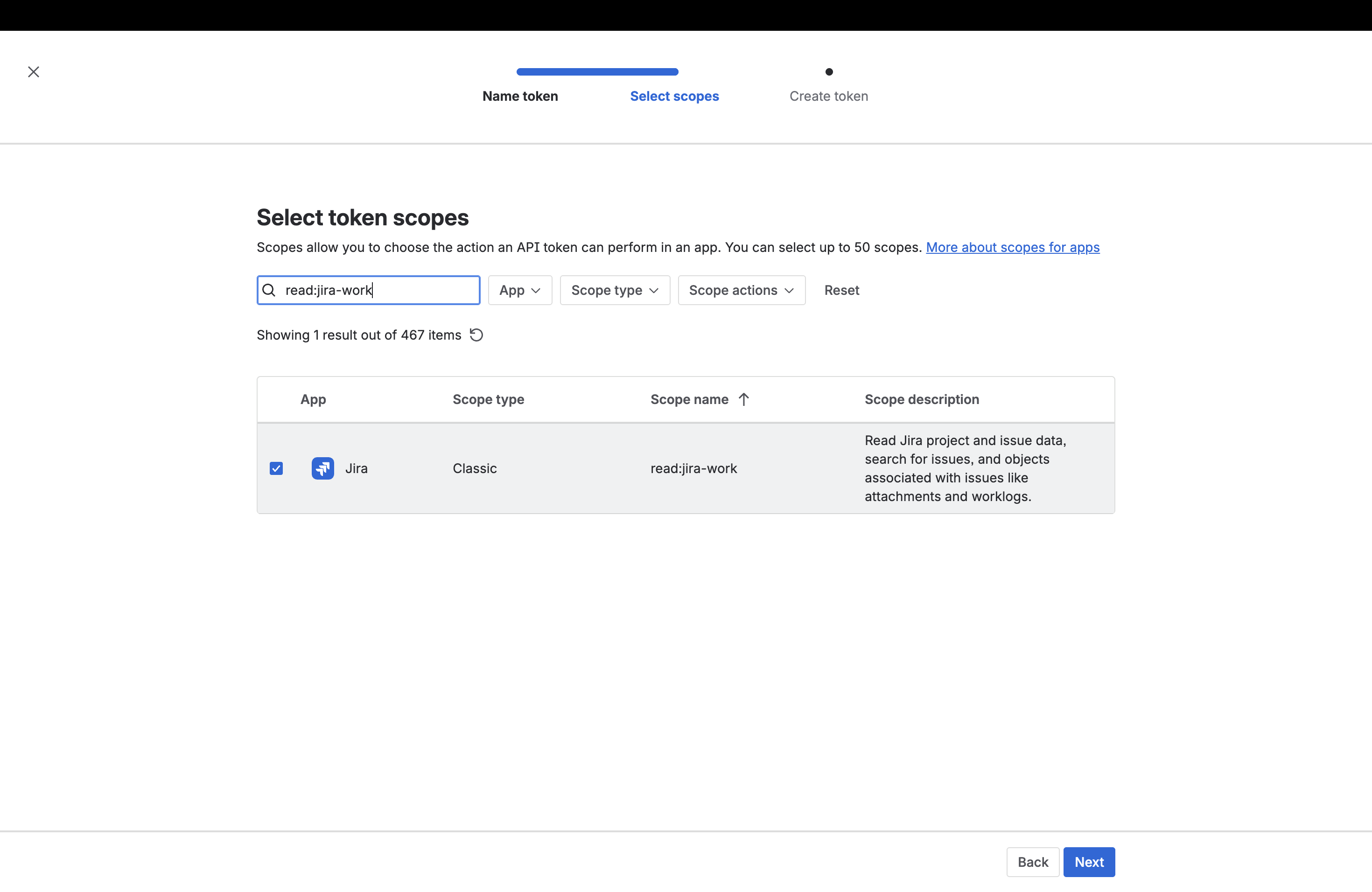Open the Scope actions dropdown

741,290
